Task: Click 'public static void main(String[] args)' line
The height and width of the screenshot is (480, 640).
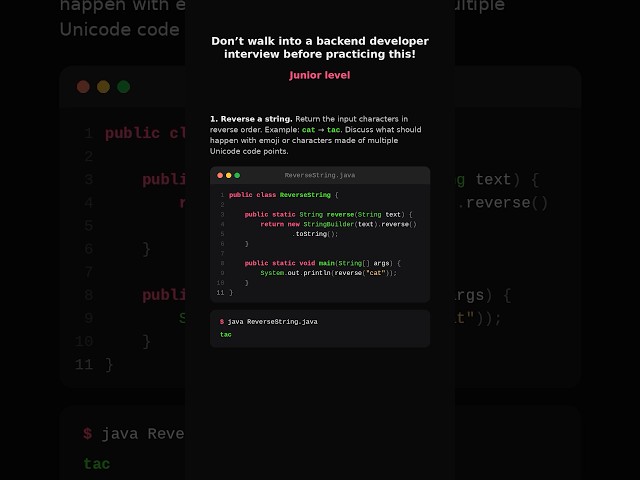Action: pos(322,263)
